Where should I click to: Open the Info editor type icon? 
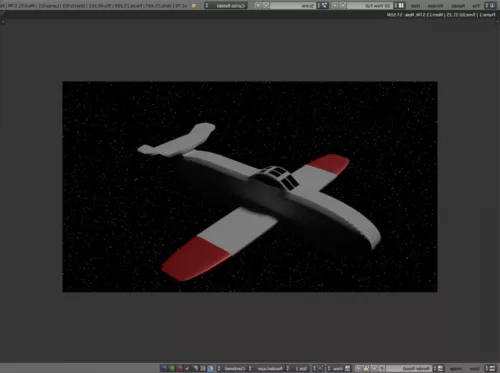(491, 5)
